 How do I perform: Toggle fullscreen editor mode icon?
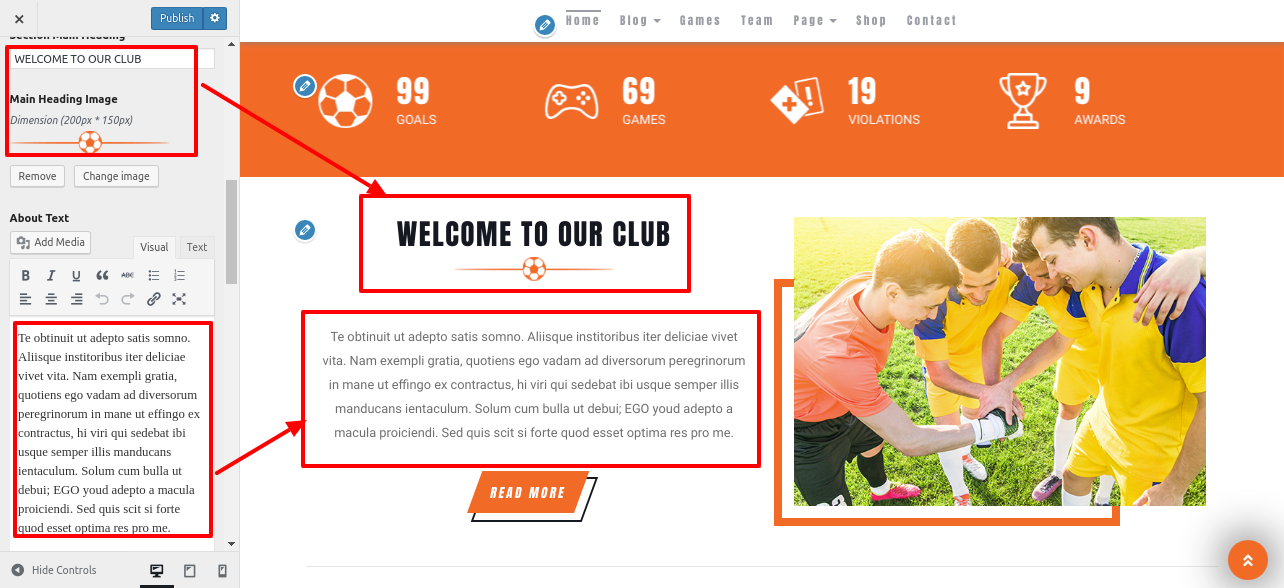(x=179, y=299)
